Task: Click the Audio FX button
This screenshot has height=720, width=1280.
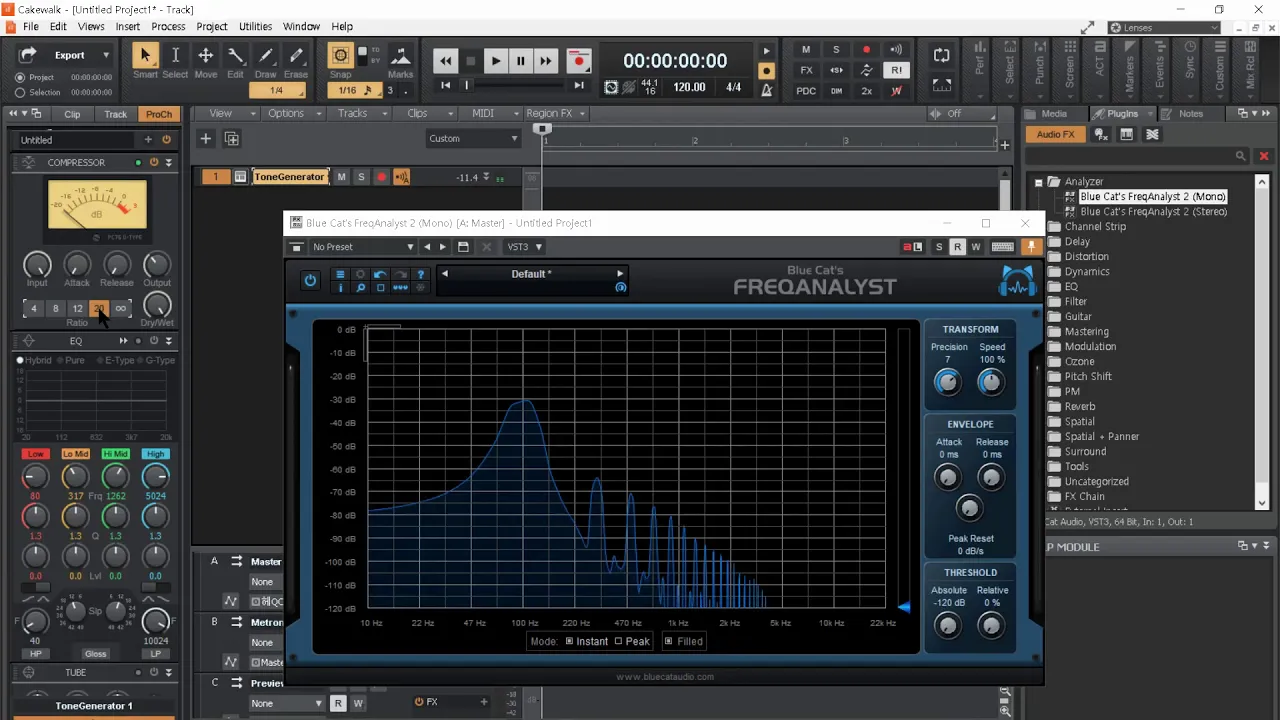Action: (1056, 135)
